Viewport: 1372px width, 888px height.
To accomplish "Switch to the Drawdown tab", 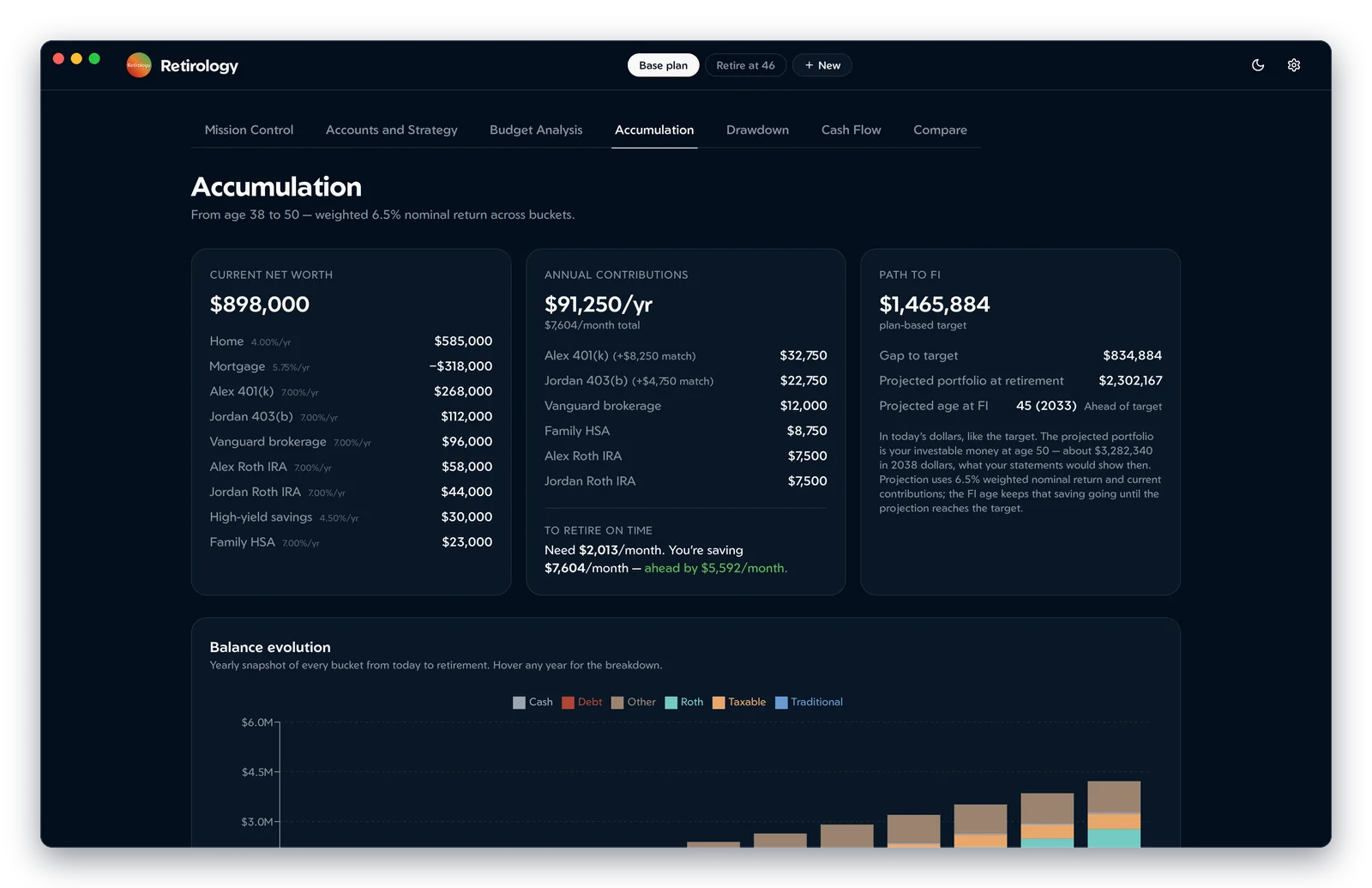I will [x=757, y=130].
